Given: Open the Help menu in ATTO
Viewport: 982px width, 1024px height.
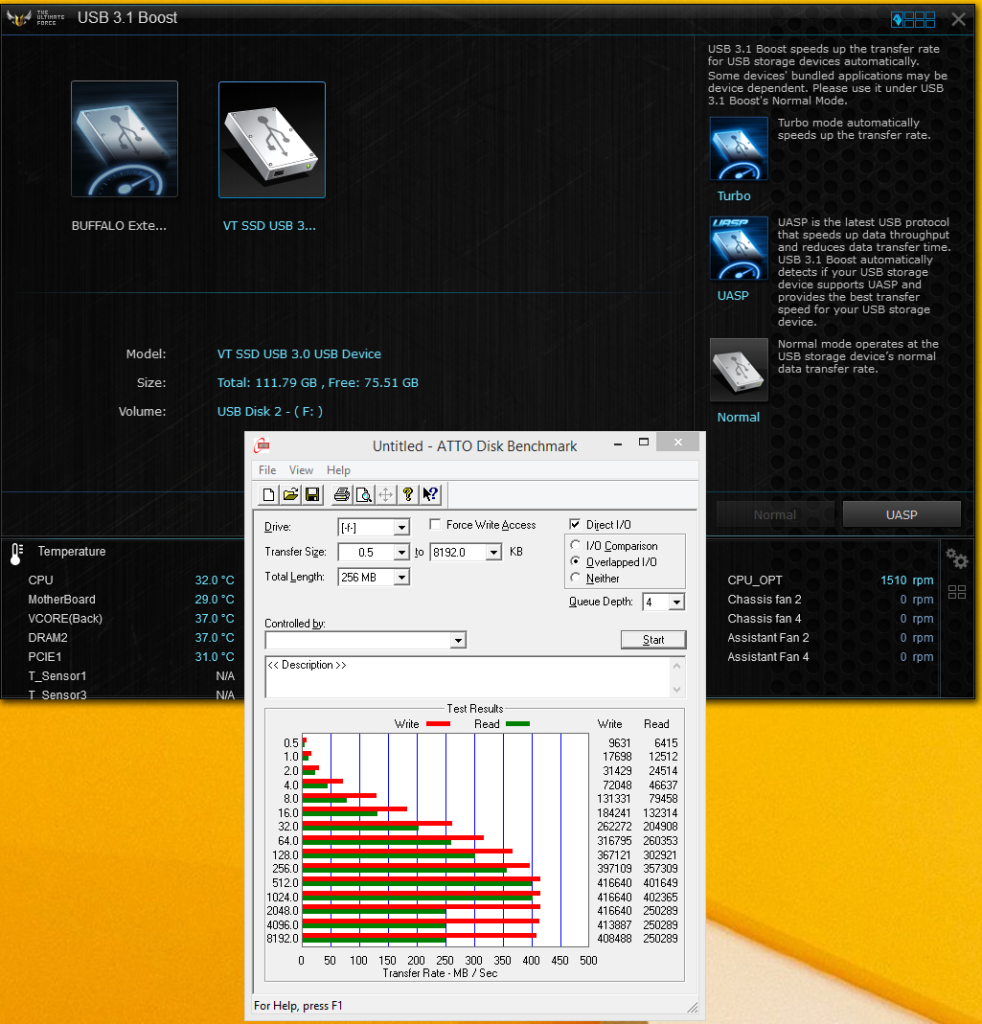Looking at the screenshot, I should [x=338, y=470].
